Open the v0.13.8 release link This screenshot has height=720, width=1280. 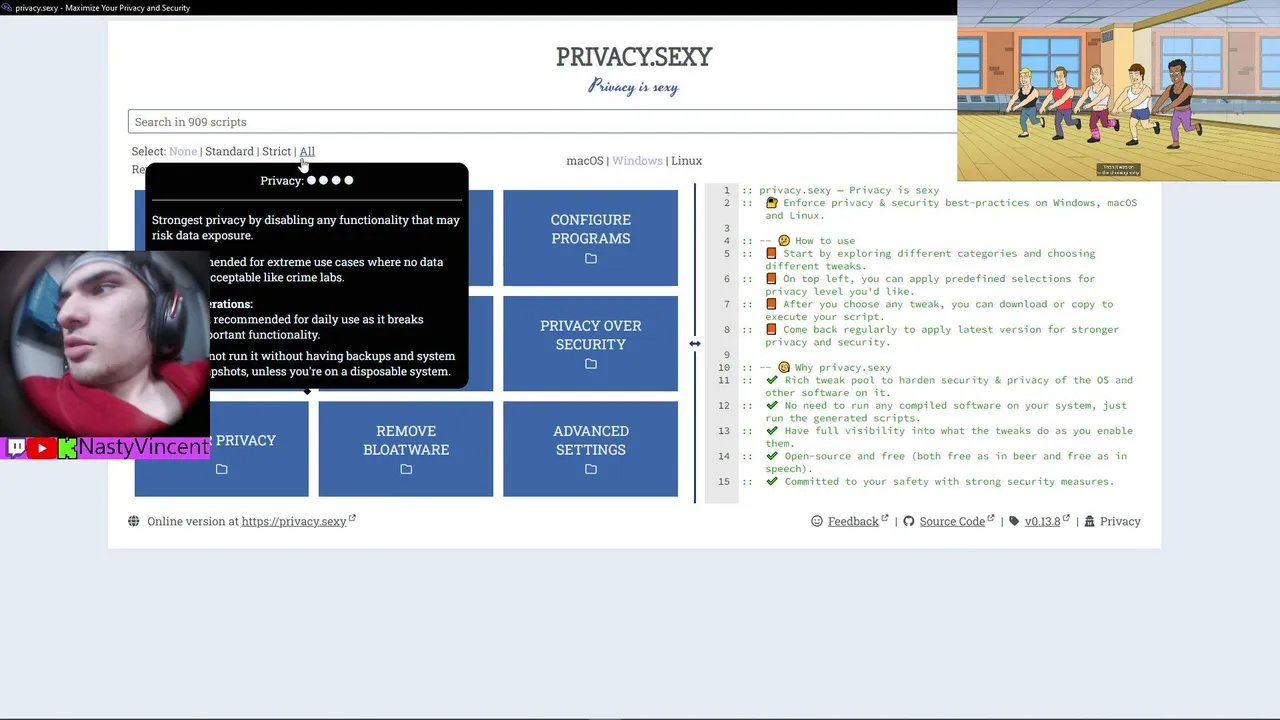[1042, 521]
